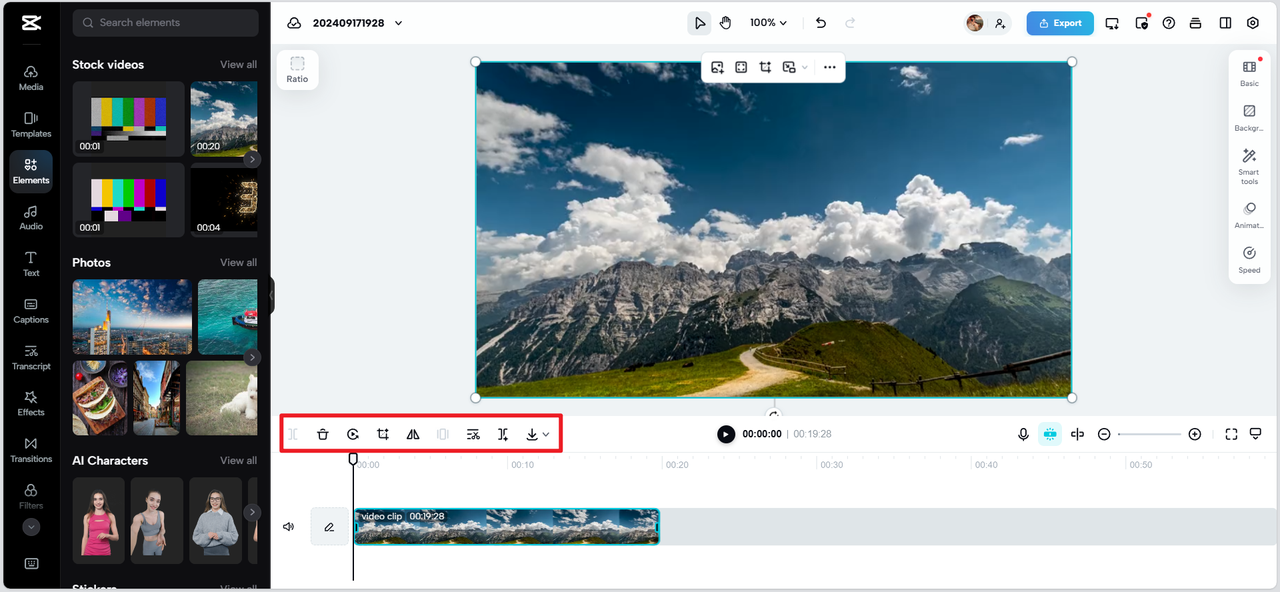Undo the last action
1280x592 pixels.
(x=821, y=23)
